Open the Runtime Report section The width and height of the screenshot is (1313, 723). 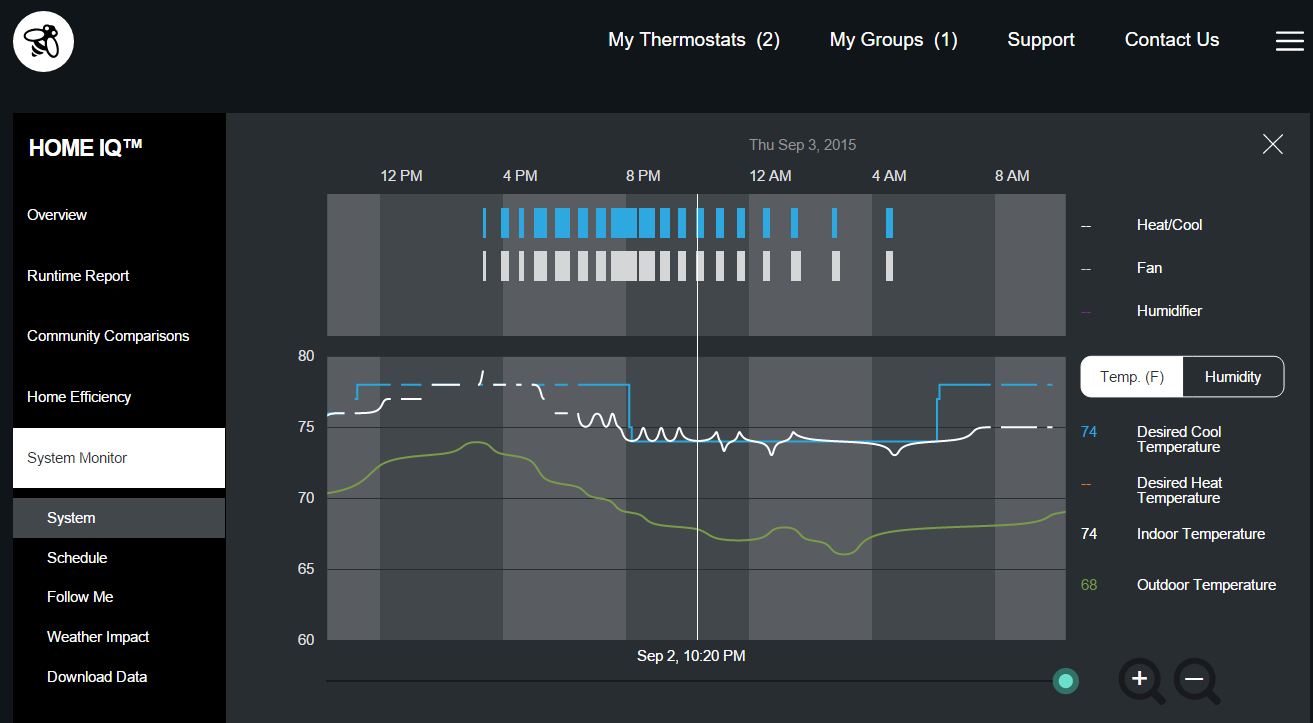pyautogui.click(x=78, y=276)
